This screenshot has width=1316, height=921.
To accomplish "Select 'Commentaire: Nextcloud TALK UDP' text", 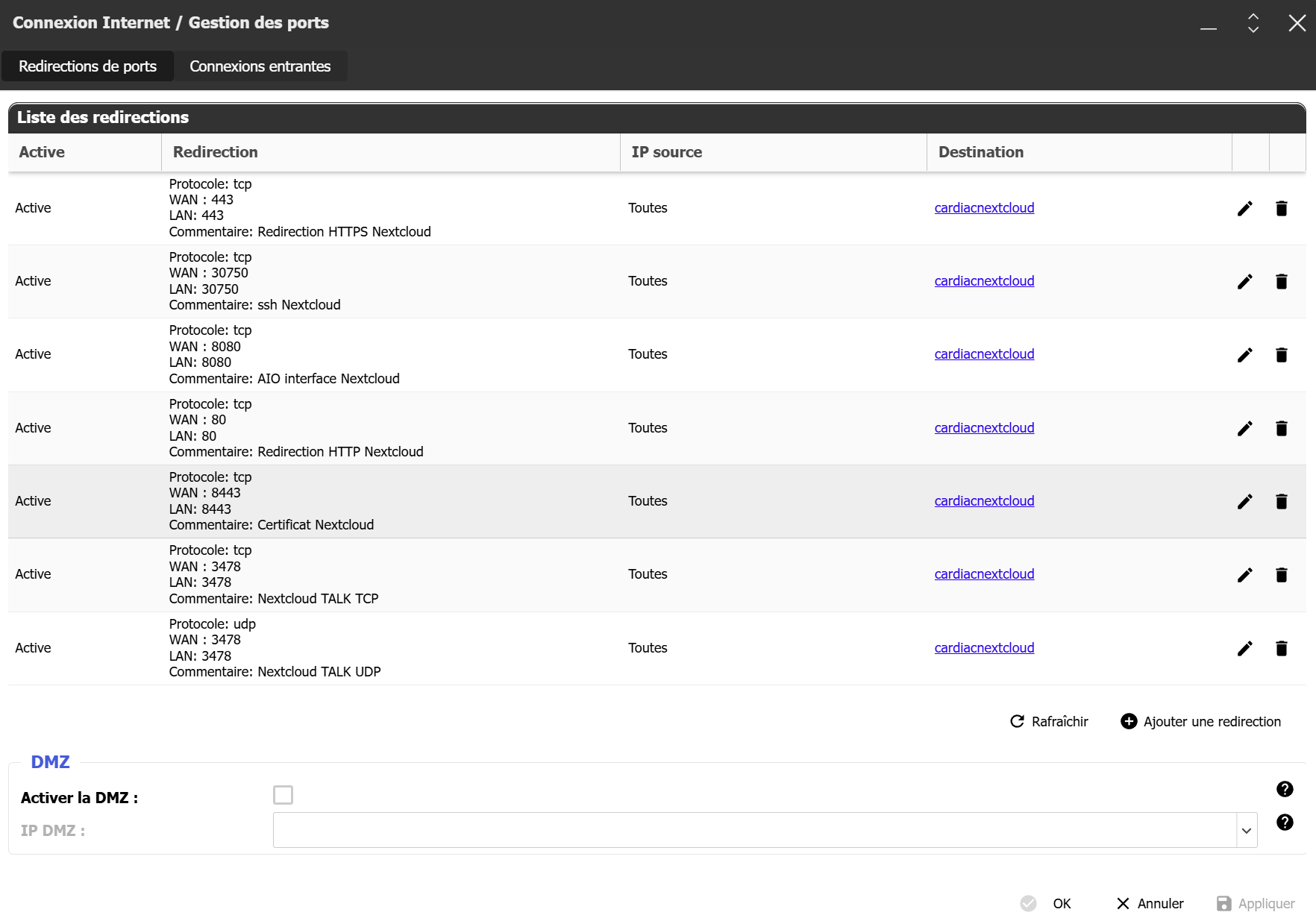I will pos(275,672).
